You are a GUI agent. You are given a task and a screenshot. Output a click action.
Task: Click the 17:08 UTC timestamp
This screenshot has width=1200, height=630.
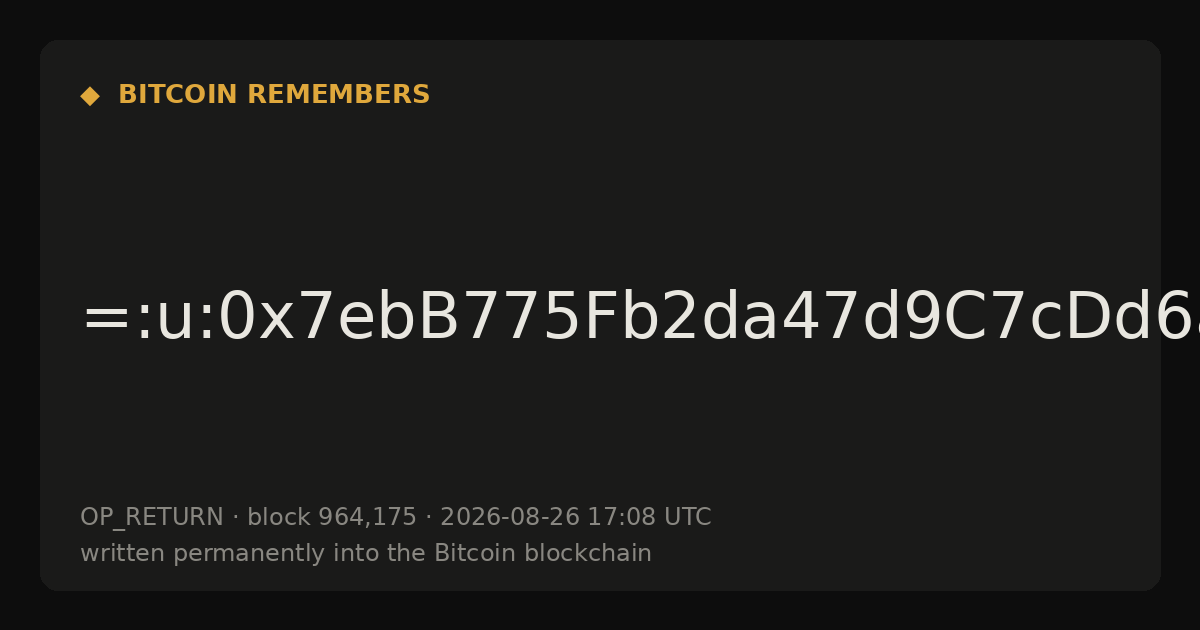[649, 518]
